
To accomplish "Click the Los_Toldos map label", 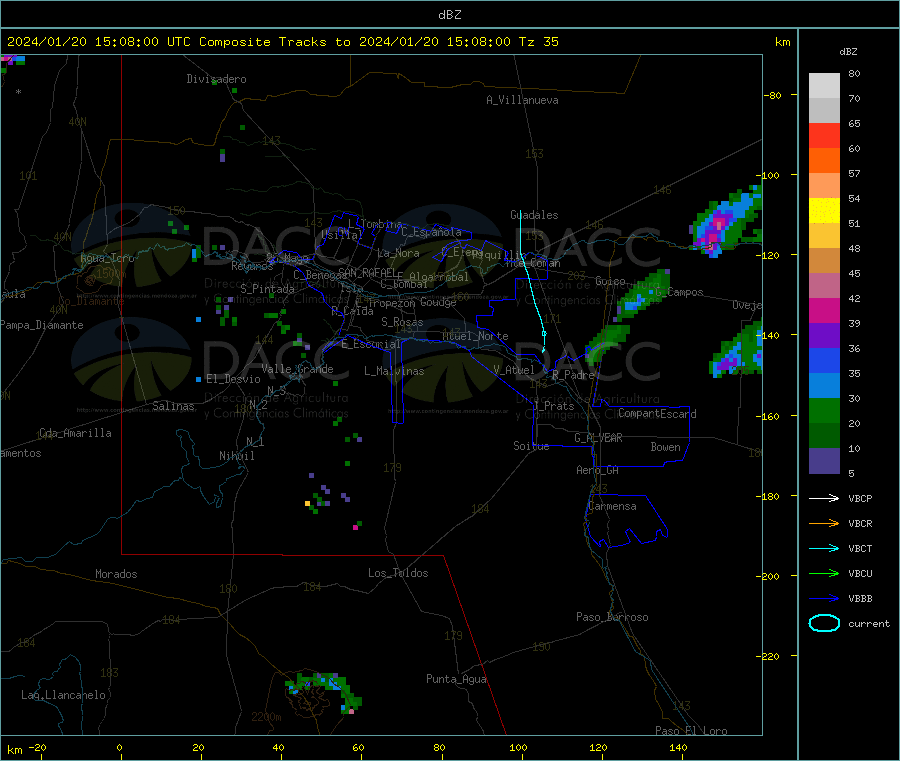I will 398,573.
